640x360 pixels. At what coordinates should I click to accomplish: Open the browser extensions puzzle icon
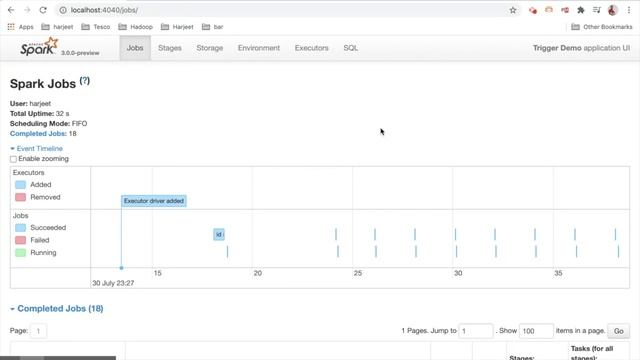[x=580, y=10]
